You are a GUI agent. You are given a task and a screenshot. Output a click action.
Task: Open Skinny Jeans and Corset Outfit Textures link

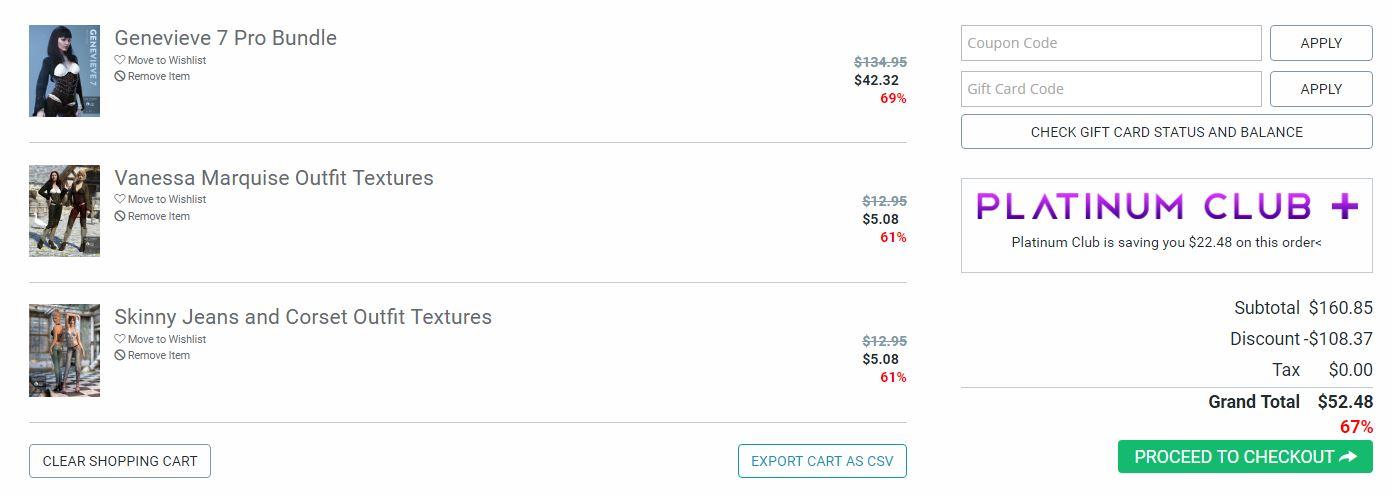(303, 317)
